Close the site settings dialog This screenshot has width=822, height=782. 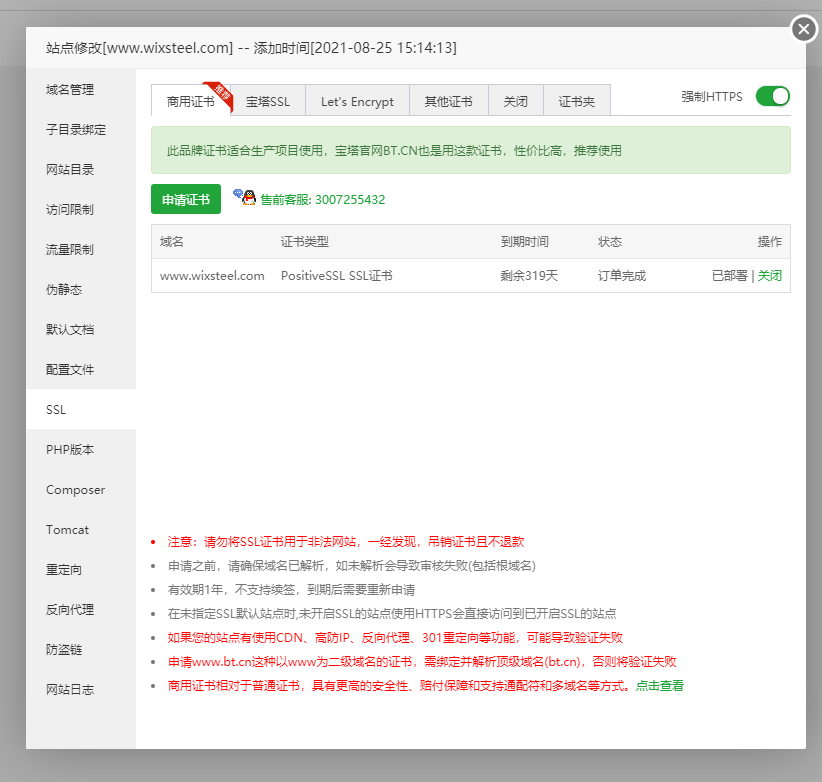pyautogui.click(x=804, y=29)
